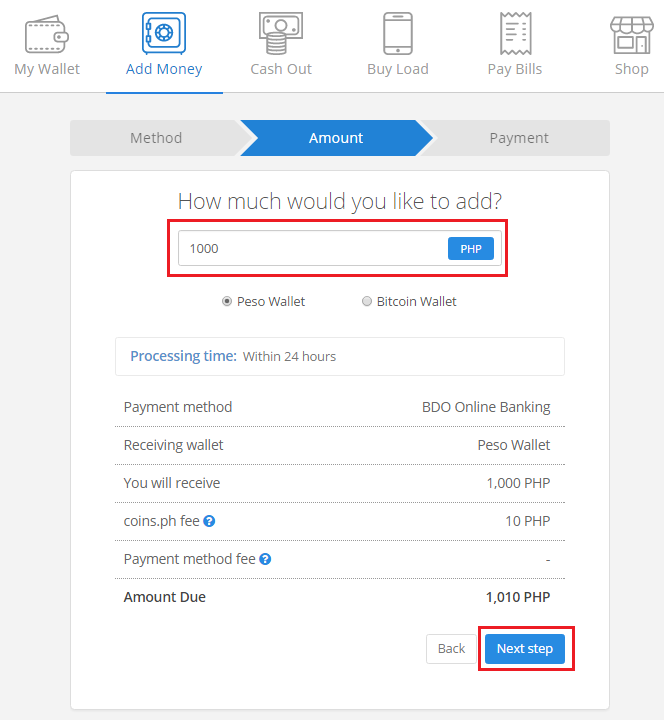This screenshot has width=664, height=720.
Task: Click the '1,010 PHP' amount due value
Action: 518,597
